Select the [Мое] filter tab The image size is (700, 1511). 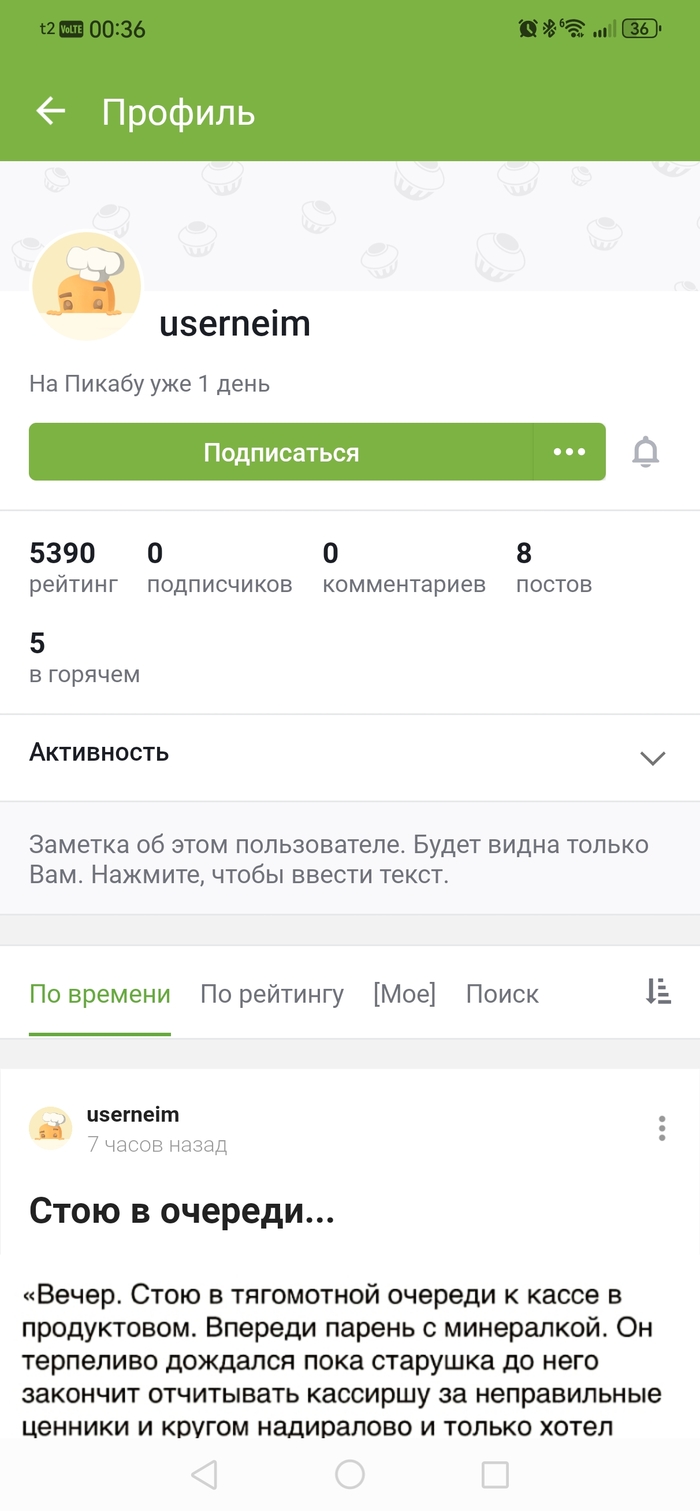(404, 994)
